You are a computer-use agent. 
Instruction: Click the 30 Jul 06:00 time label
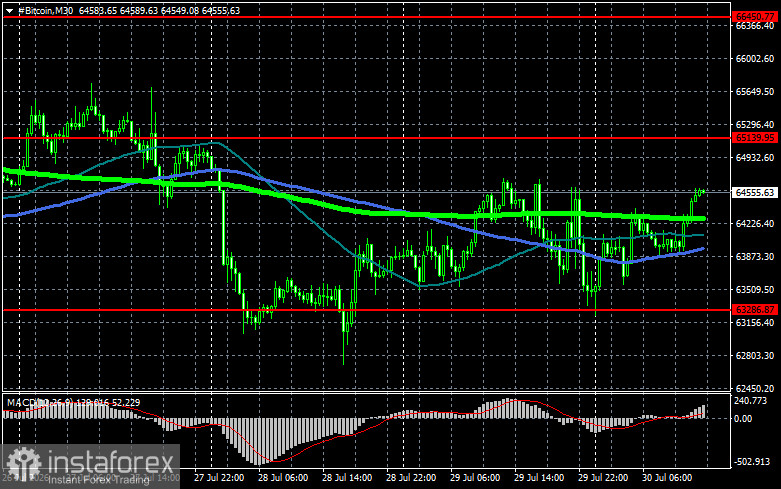(667, 478)
